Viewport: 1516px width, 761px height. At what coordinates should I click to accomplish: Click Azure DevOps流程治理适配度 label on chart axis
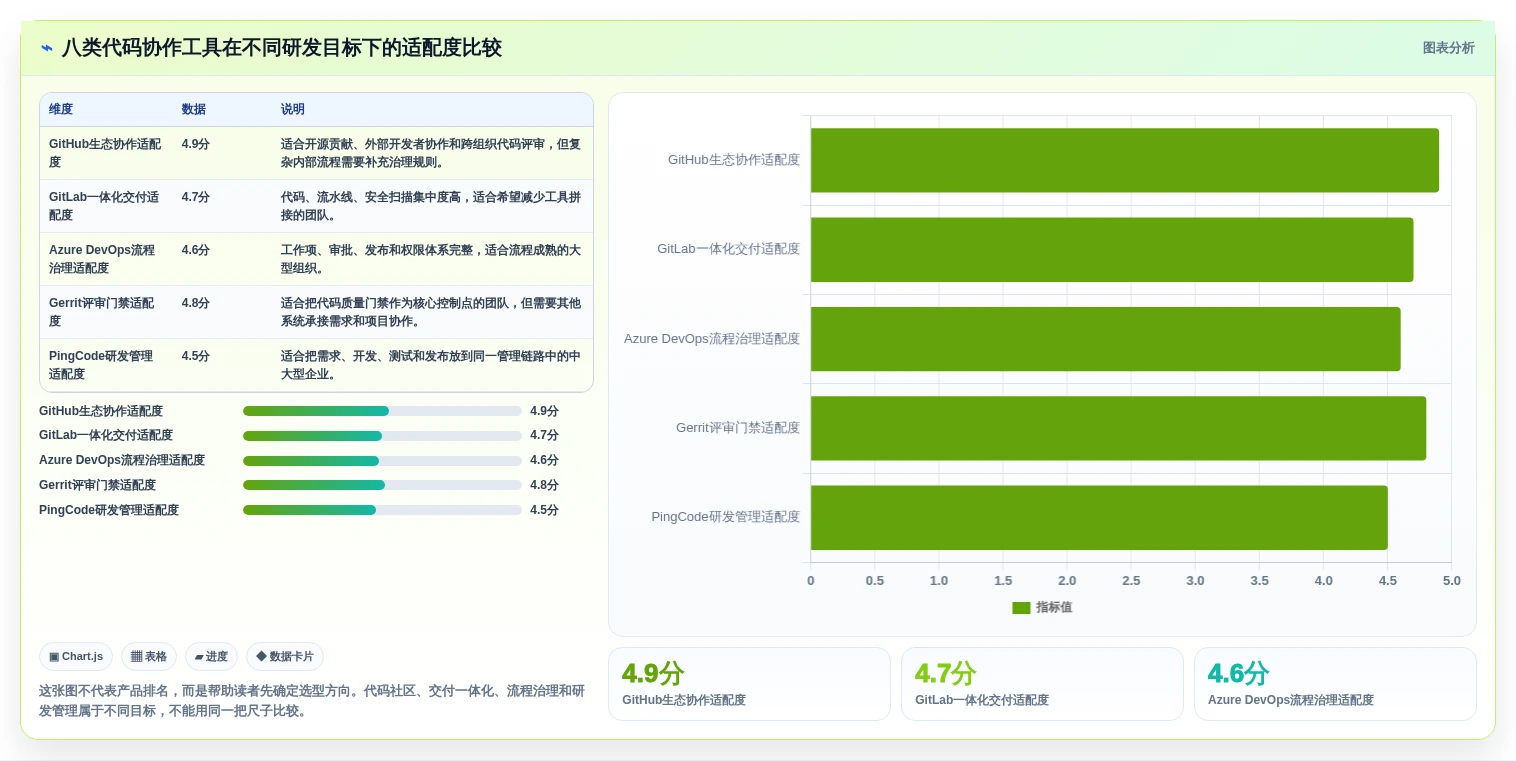click(x=712, y=339)
